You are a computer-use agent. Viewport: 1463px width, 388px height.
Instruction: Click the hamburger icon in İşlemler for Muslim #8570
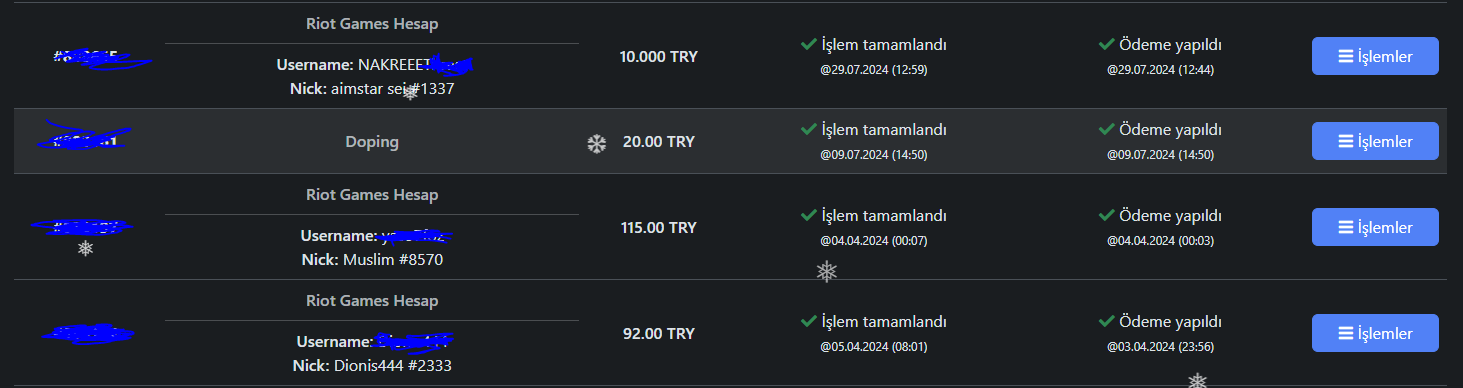click(1346, 227)
